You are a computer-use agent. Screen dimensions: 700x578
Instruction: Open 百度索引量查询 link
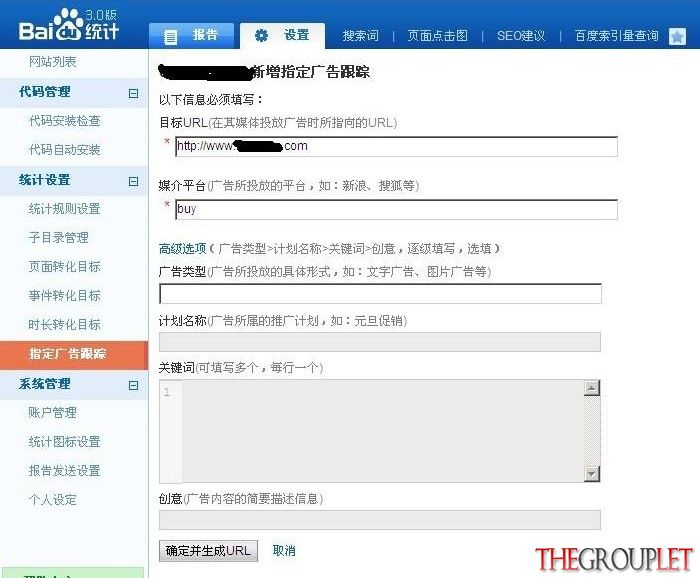[x=616, y=36]
